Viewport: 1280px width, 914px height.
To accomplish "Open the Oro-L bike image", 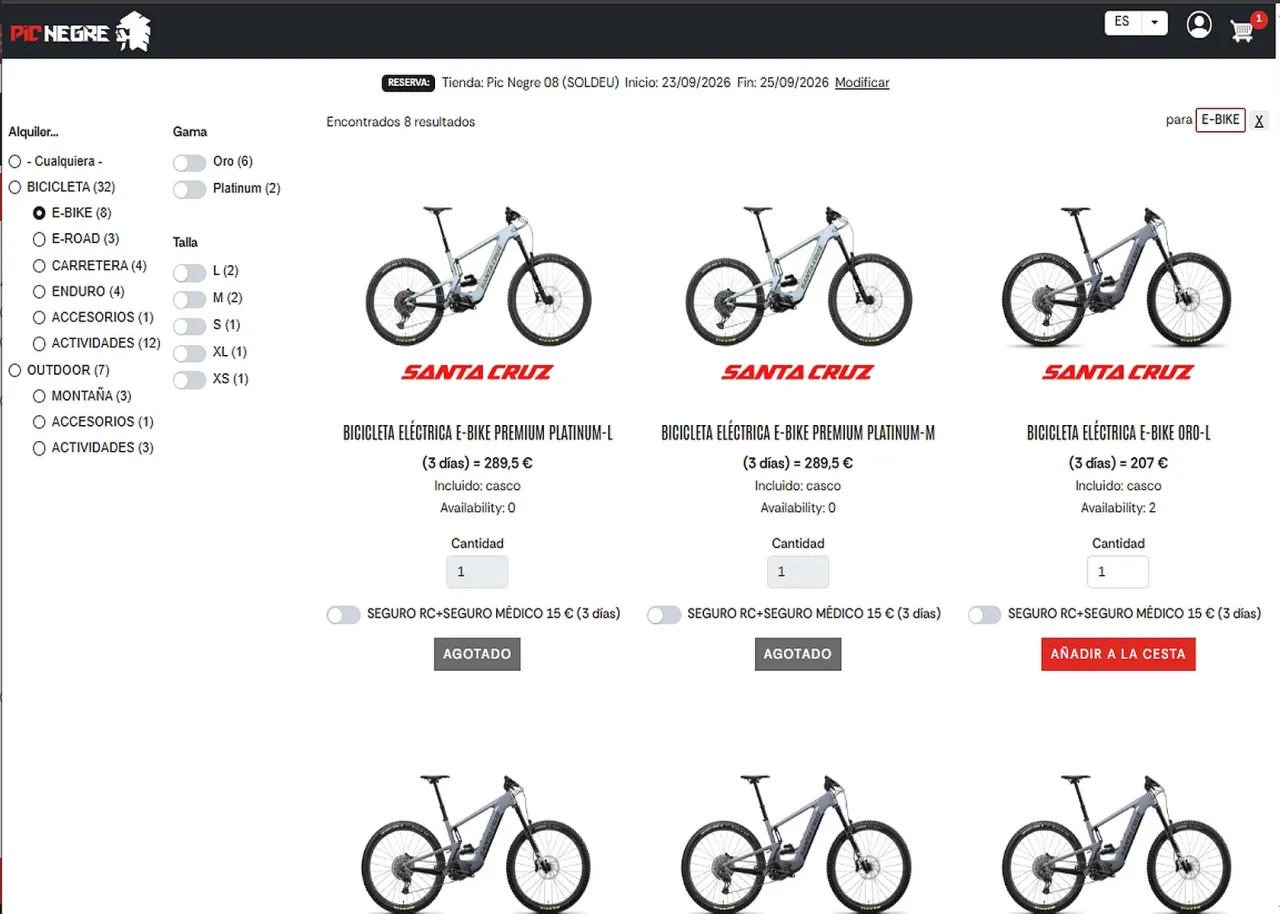I will 1118,277.
